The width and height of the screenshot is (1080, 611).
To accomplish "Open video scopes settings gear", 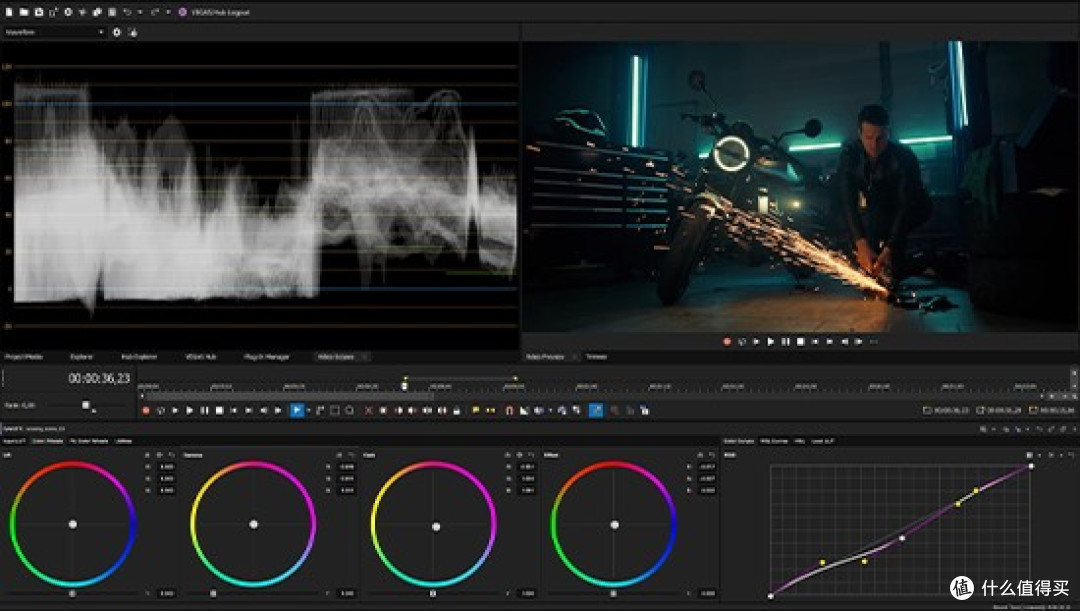I will point(116,32).
